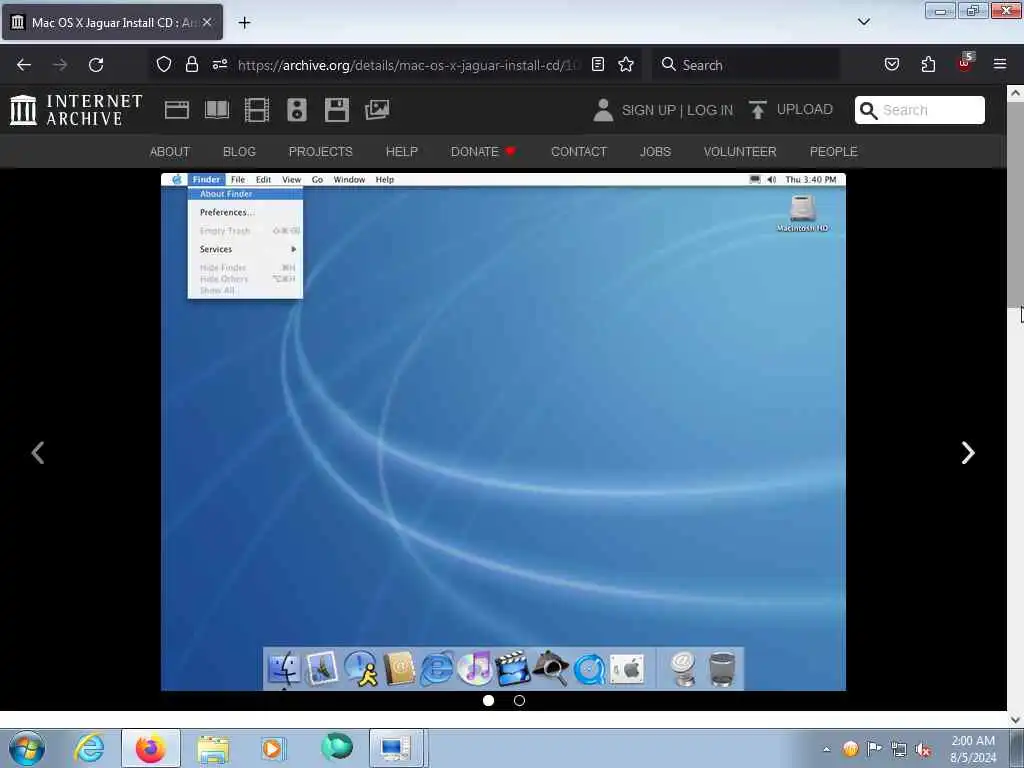Open the JOBS nav link
Viewport: 1024px width, 768px height.
click(x=655, y=152)
